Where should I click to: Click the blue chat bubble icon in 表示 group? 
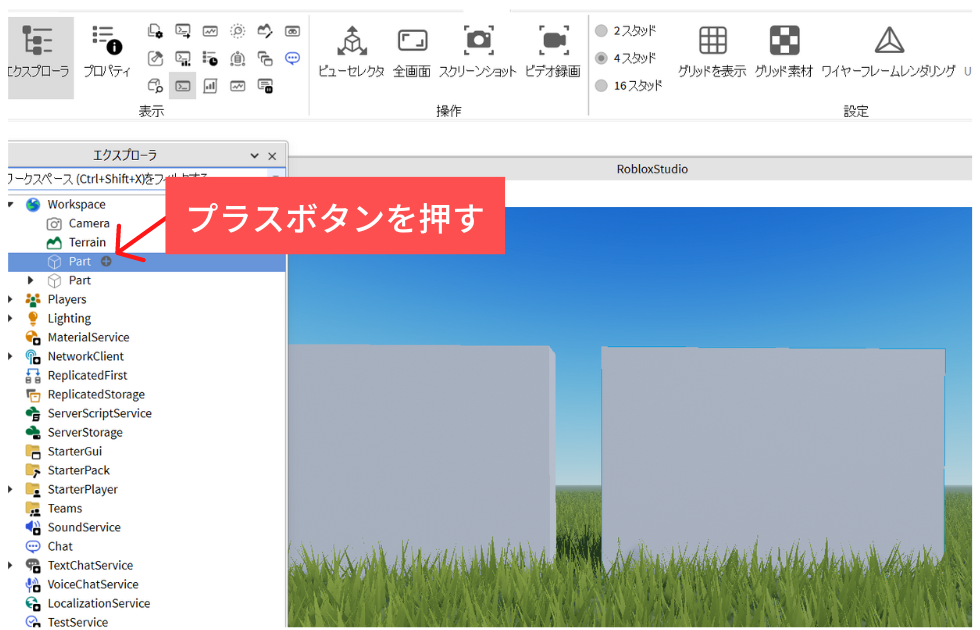(292, 58)
